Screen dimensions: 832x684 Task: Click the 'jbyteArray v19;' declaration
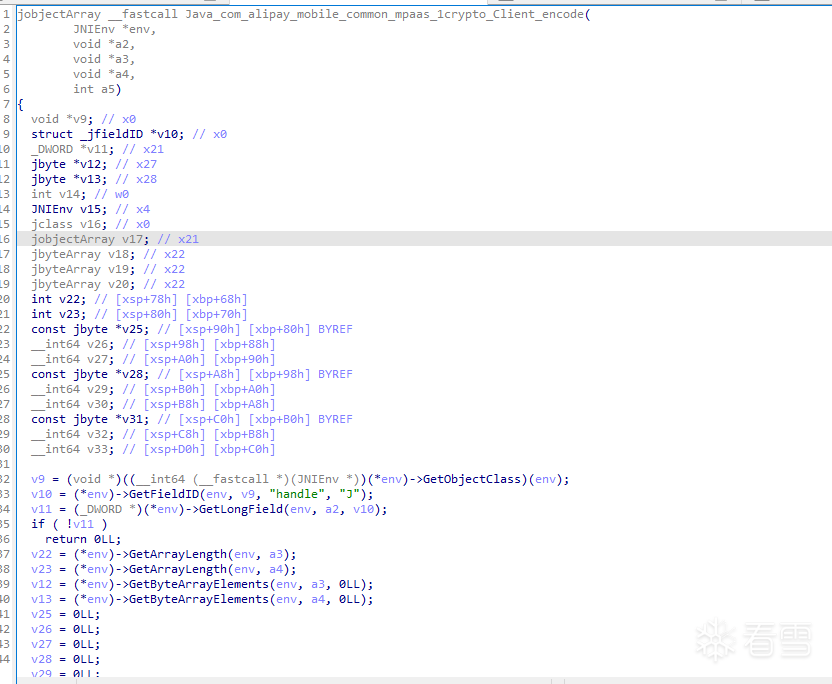pos(83,269)
